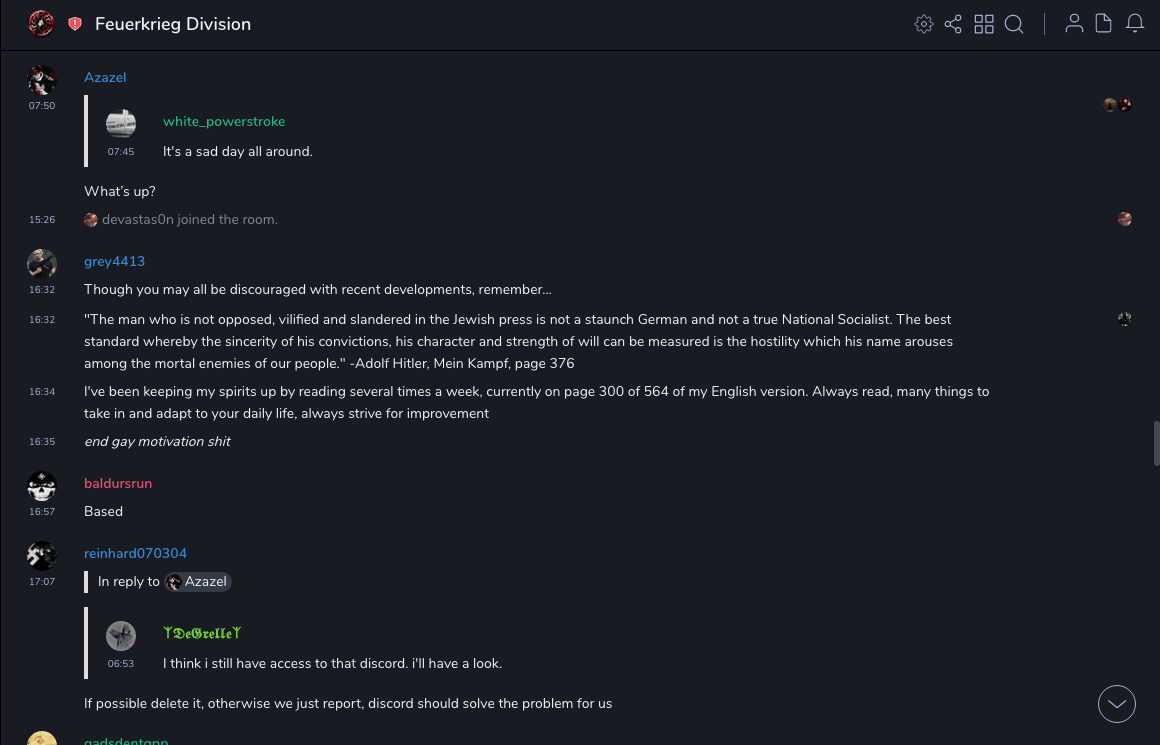This screenshot has height=745, width=1160.
Task: Open the apps grid icon
Action: [984, 24]
